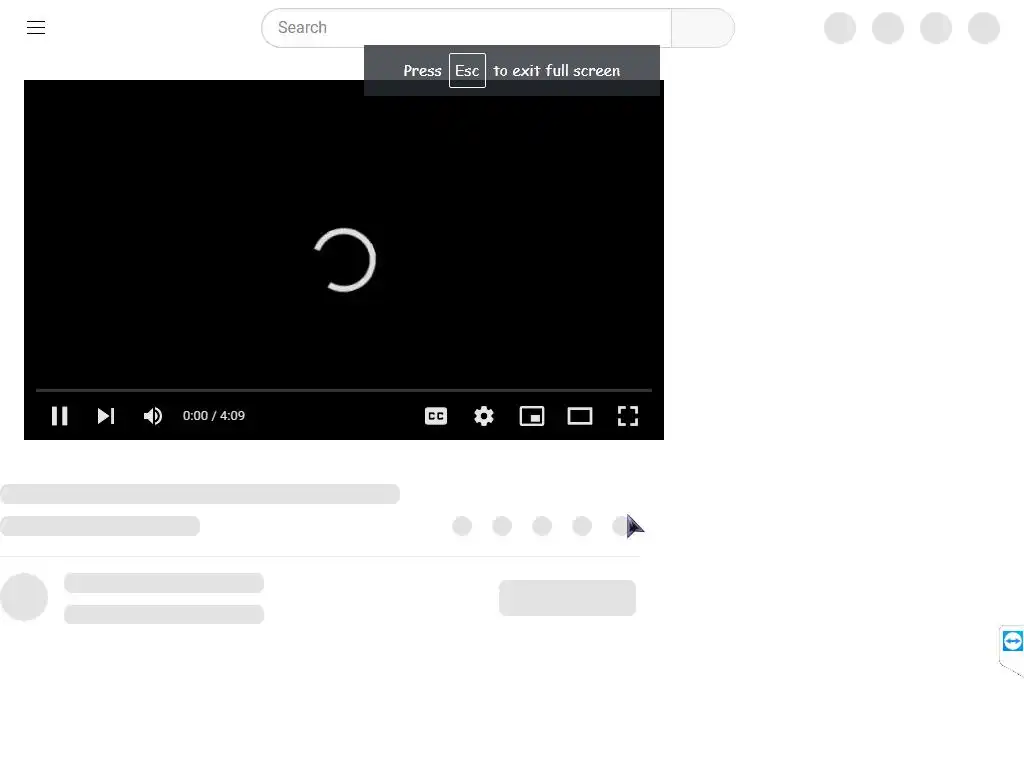Open the hamburger guide menu
Screen dimensions: 1024x768
pos(36,27)
